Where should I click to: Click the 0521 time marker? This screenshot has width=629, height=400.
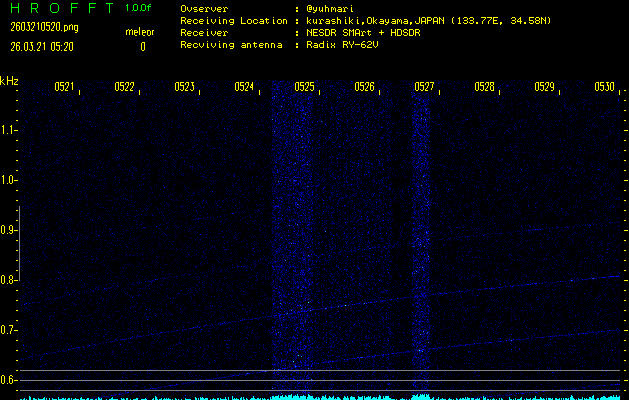[x=64, y=87]
